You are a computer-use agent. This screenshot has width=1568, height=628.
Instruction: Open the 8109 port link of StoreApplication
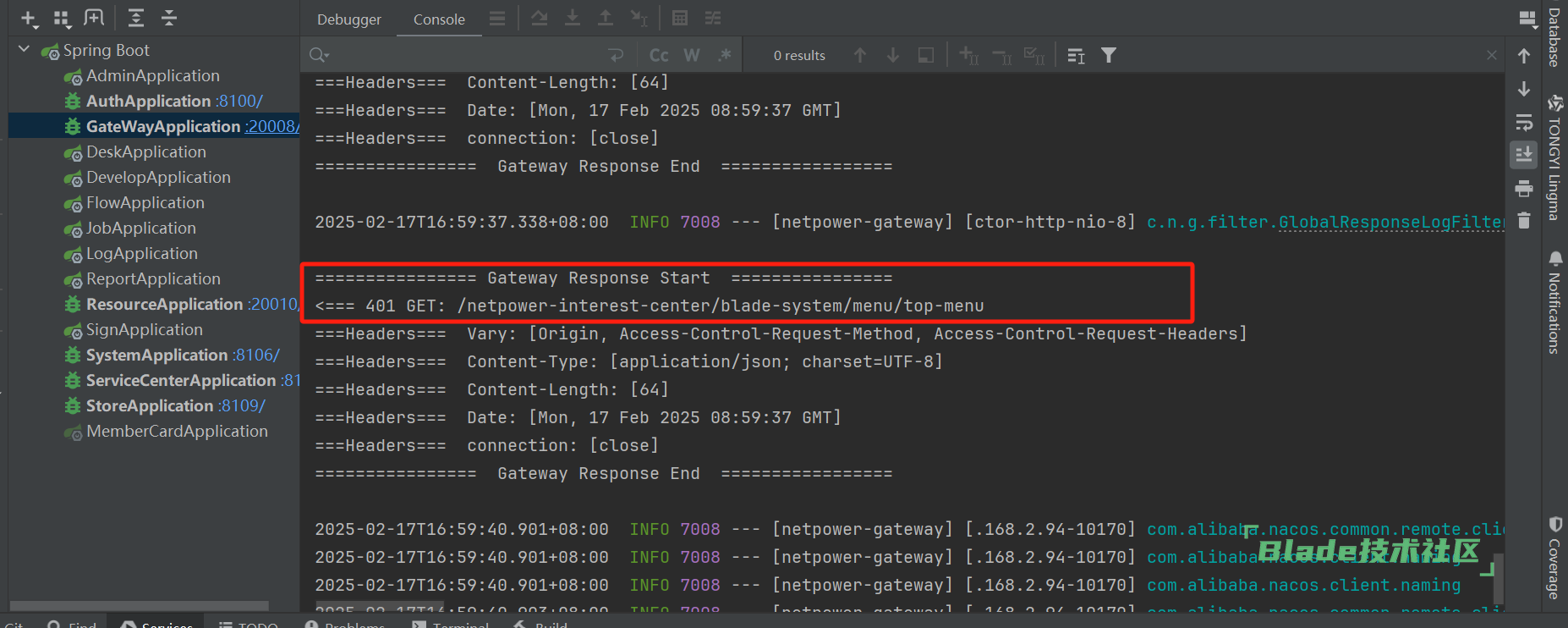pos(243,405)
